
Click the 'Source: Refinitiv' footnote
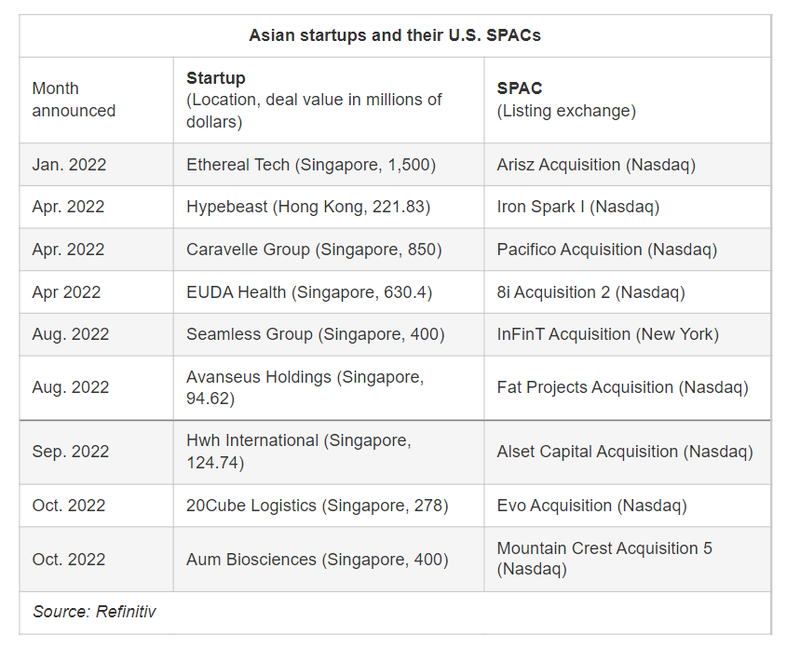[x=94, y=611]
